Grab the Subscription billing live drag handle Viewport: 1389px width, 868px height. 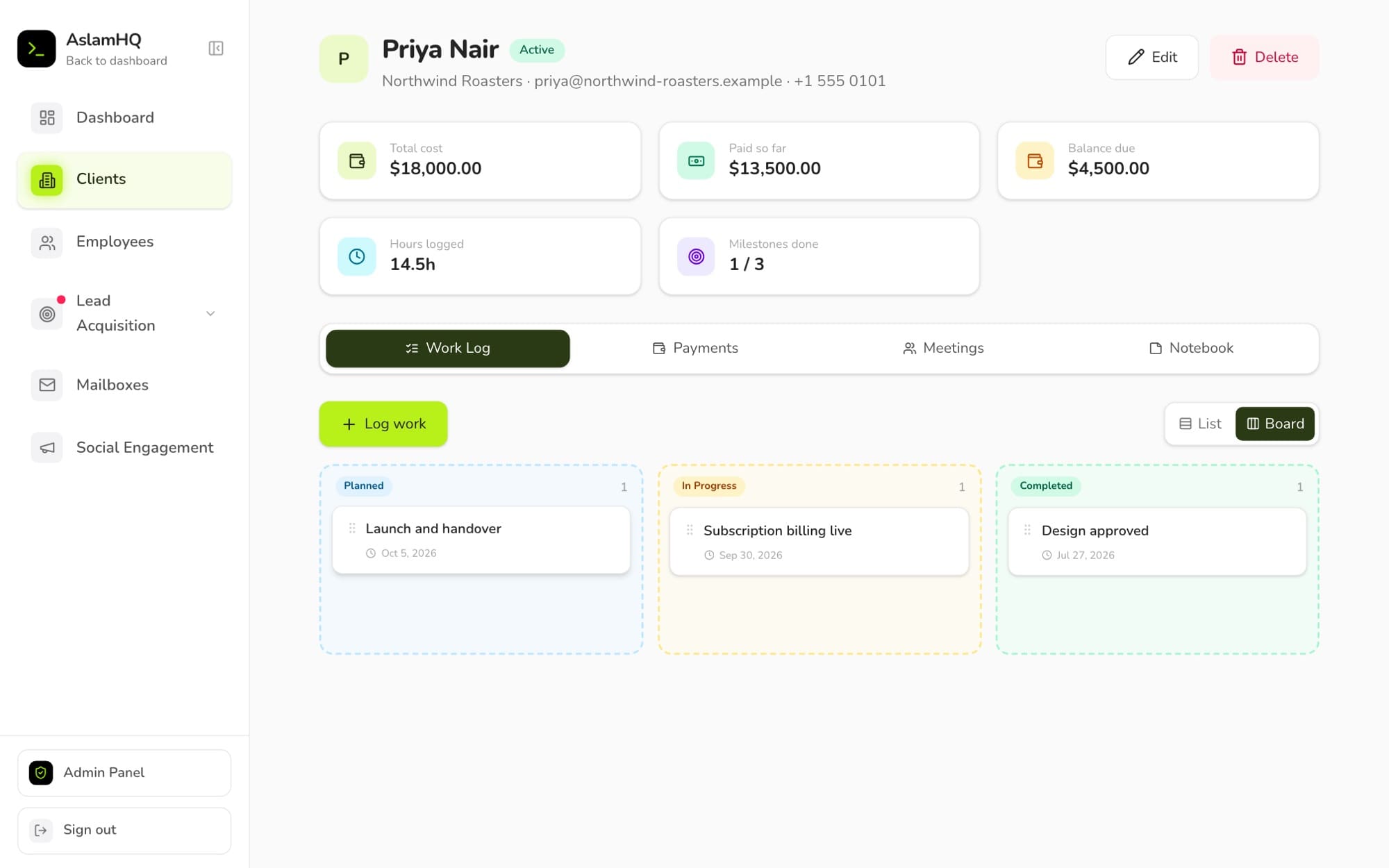[x=690, y=531]
